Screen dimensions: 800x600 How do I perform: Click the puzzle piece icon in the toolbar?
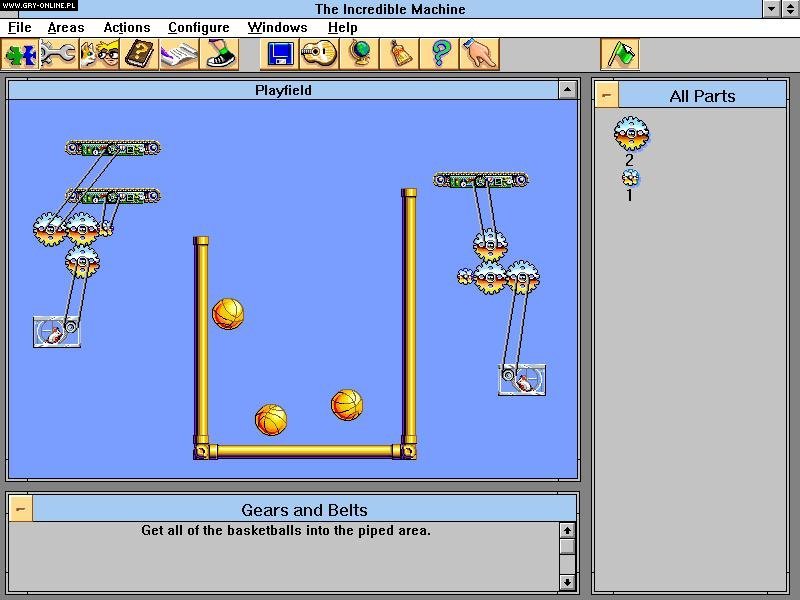(x=20, y=55)
